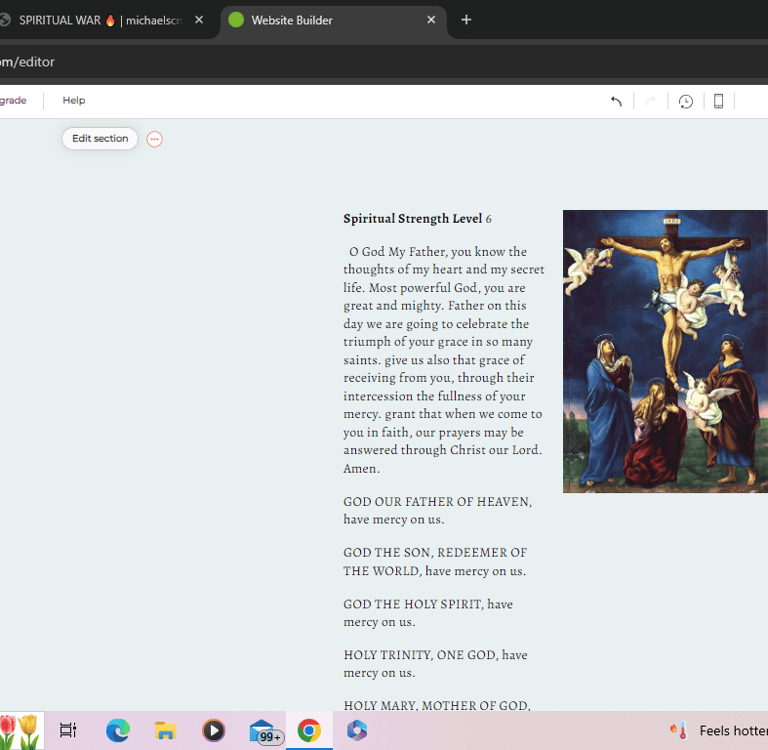Click the Upgrade link in toolbar
Image resolution: width=768 pixels, height=750 pixels.
[x=13, y=100]
